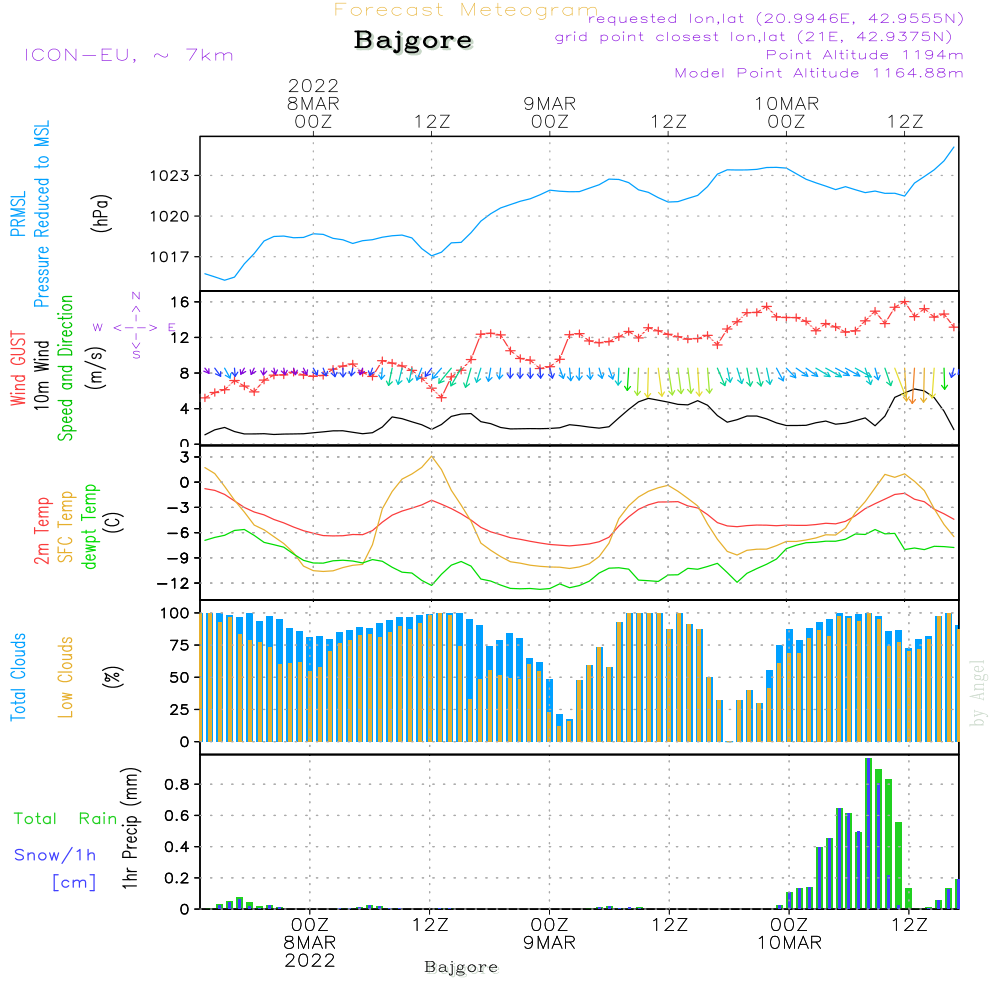Select the "9MAR 00Z" top axis label
The height and width of the screenshot is (1000, 1000).
point(550,112)
